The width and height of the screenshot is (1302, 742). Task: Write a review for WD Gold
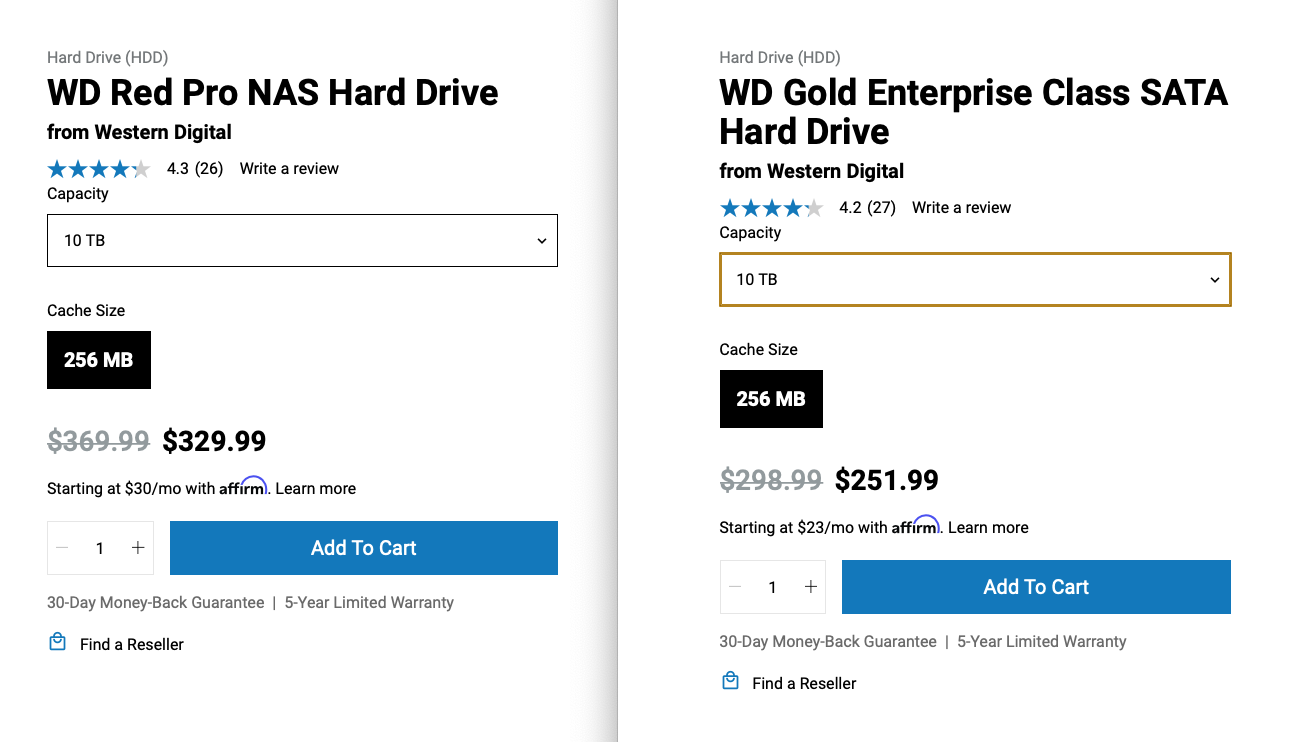[961, 208]
